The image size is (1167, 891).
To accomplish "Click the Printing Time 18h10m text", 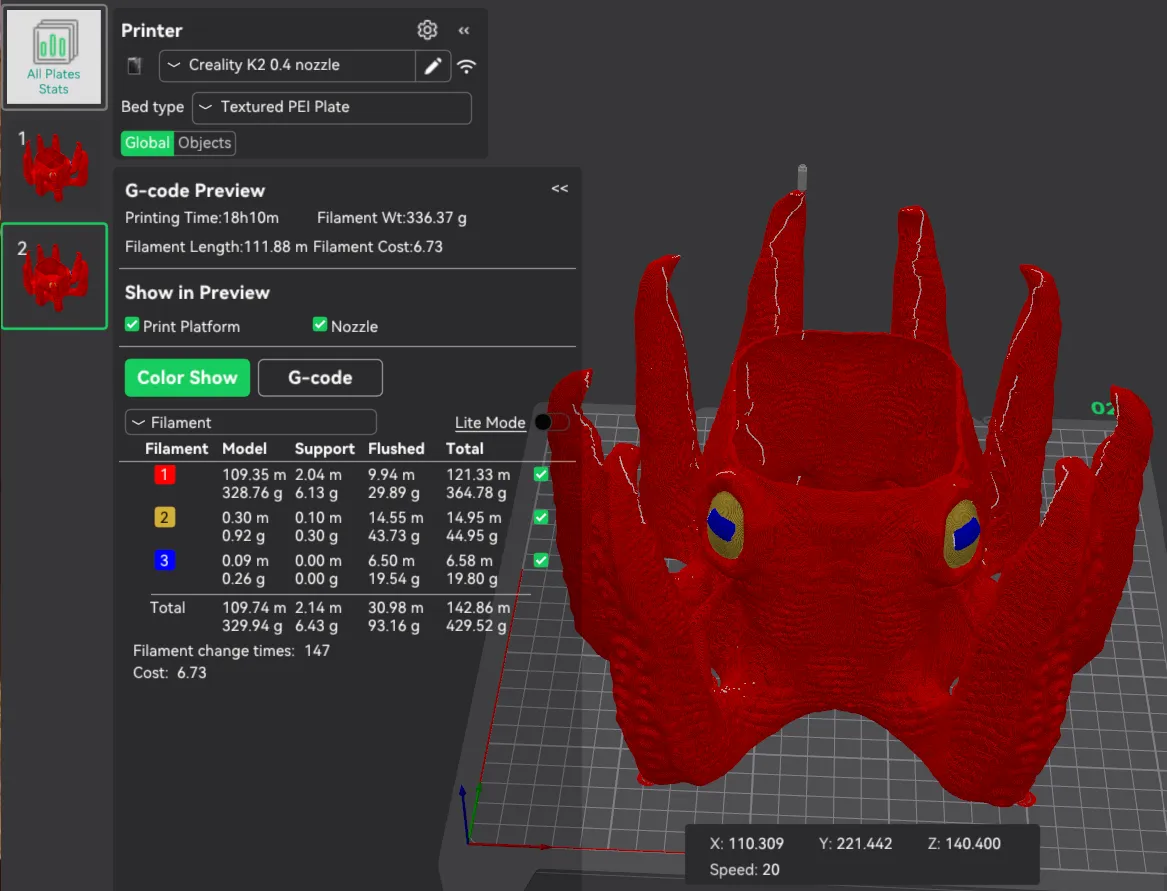I will click(x=202, y=218).
